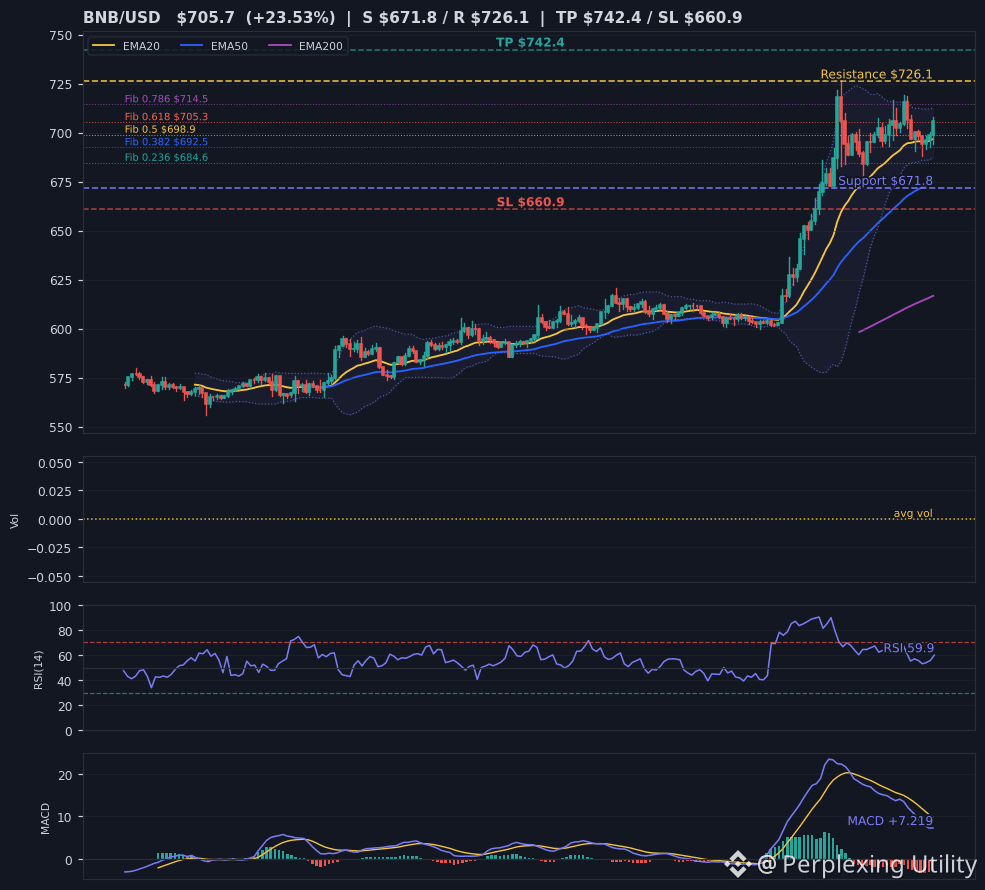Click the Fib 0.786 $714.5 label
The width and height of the screenshot is (985, 890).
click(x=166, y=99)
